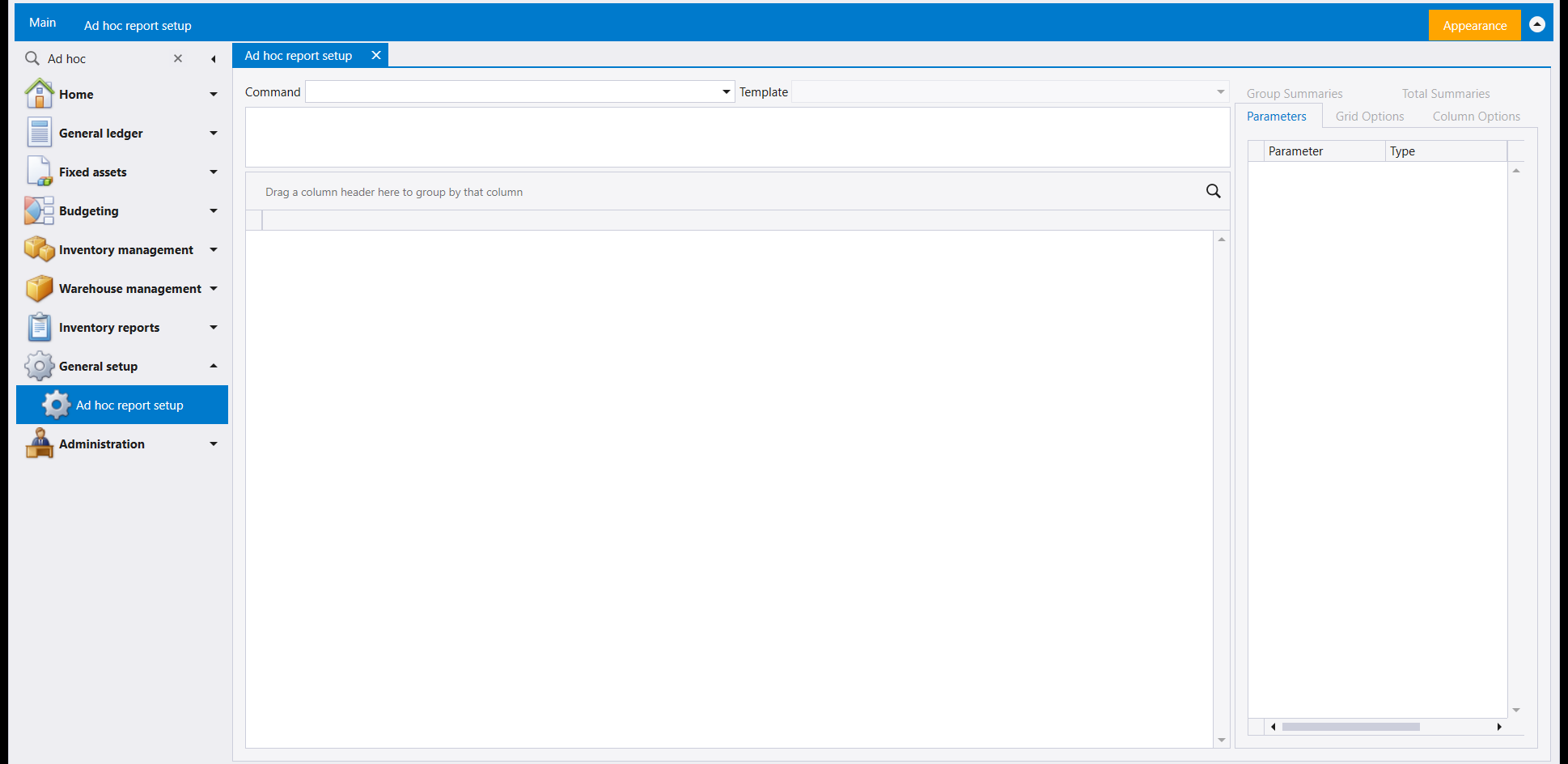Image resolution: width=1568 pixels, height=764 pixels.
Task: Switch to the Total Summaries tab
Action: pos(1446,94)
